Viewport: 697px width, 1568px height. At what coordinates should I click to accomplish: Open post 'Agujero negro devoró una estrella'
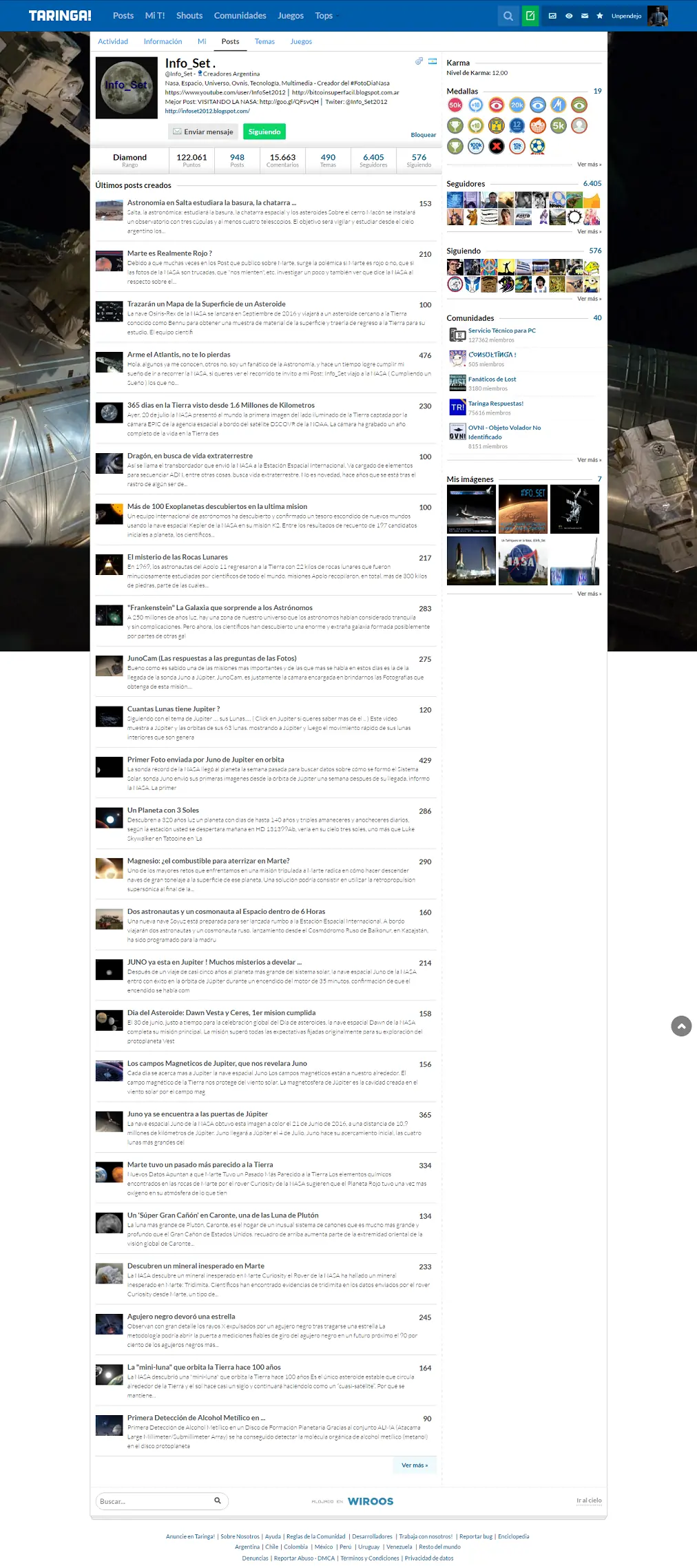(x=181, y=1317)
